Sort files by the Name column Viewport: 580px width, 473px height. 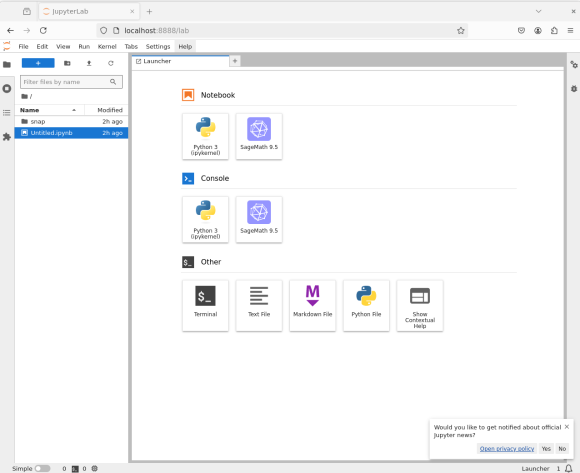coord(49,110)
